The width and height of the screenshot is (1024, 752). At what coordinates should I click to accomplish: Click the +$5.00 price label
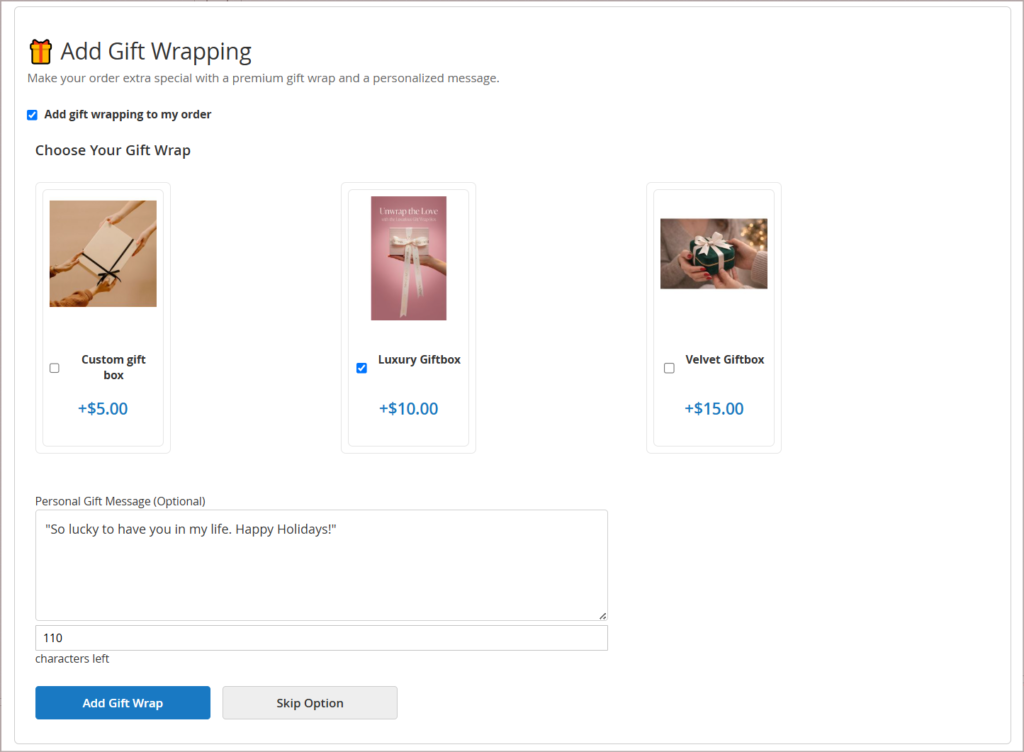pos(103,409)
